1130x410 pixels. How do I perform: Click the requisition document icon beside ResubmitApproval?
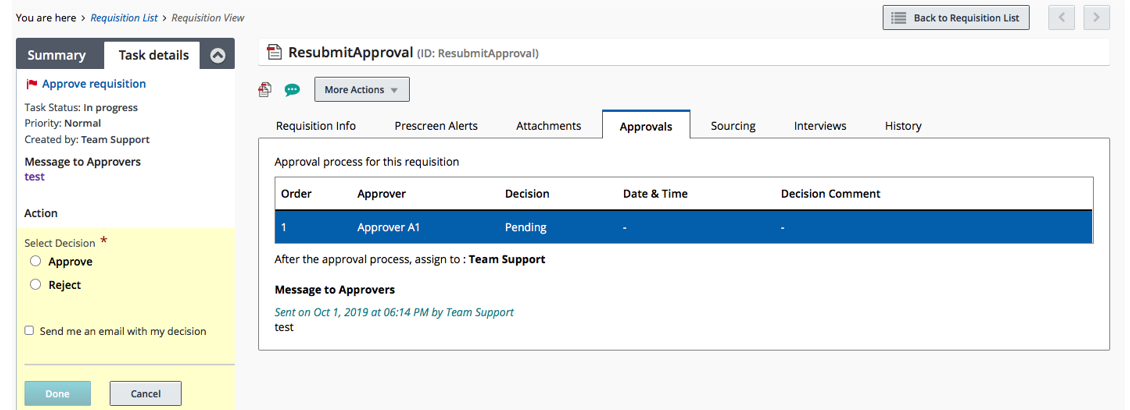(273, 53)
